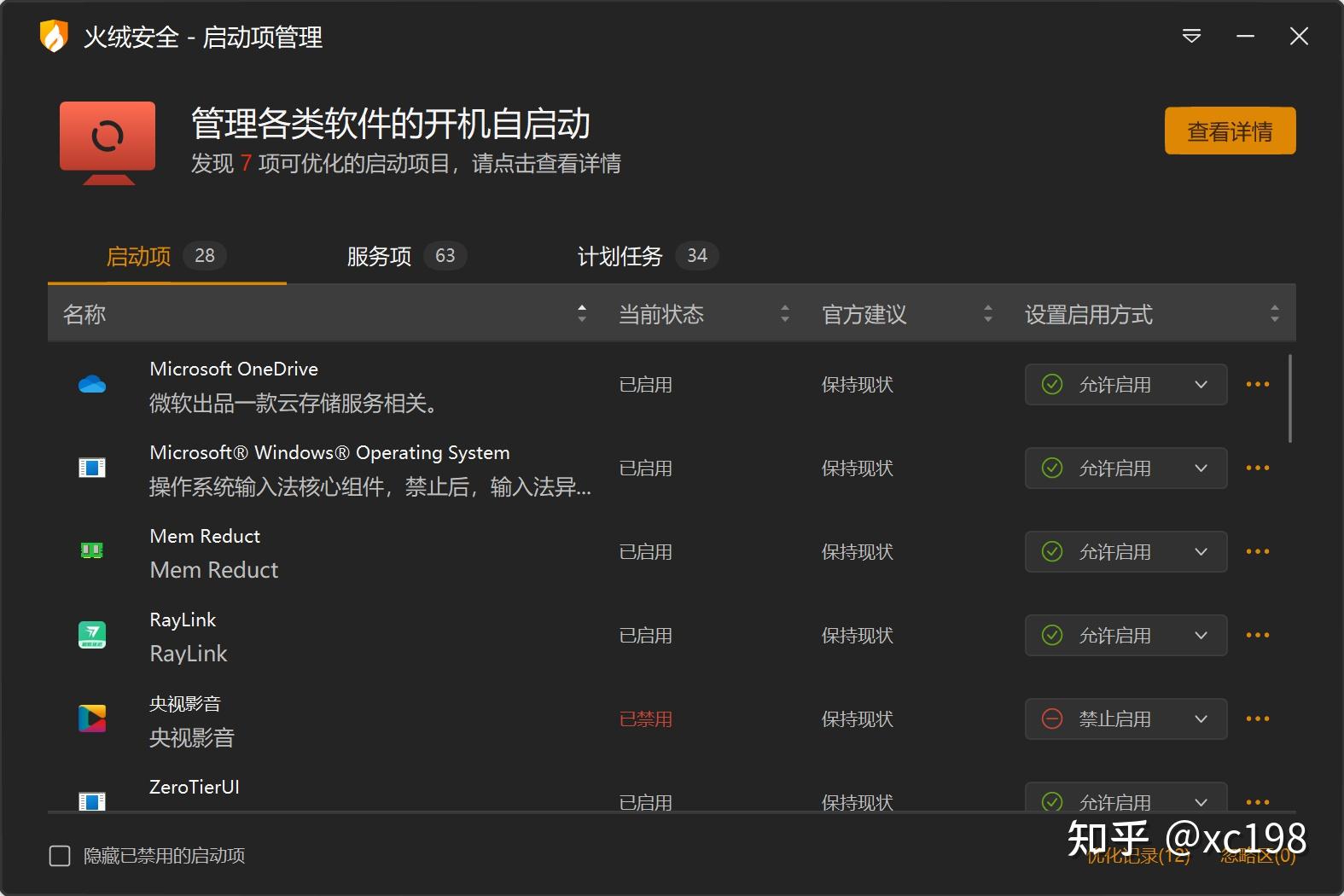Image resolution: width=1344 pixels, height=896 pixels.
Task: Click the startup list vertical scrollbar
Action: [x=1290, y=399]
